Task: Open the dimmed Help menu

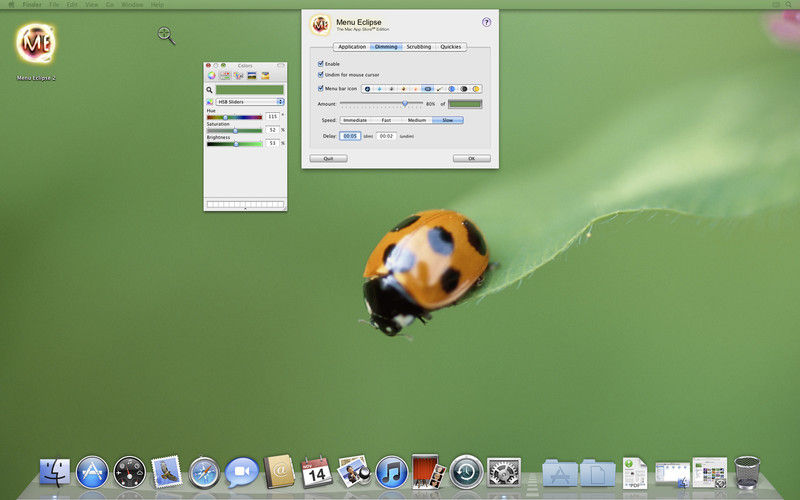Action: click(x=157, y=5)
